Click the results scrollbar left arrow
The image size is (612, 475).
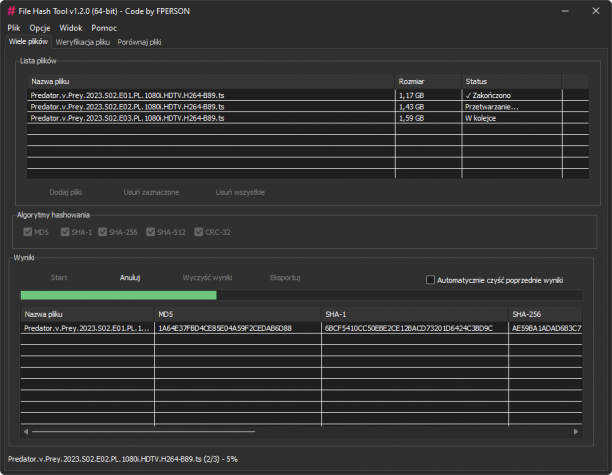(x=26, y=432)
